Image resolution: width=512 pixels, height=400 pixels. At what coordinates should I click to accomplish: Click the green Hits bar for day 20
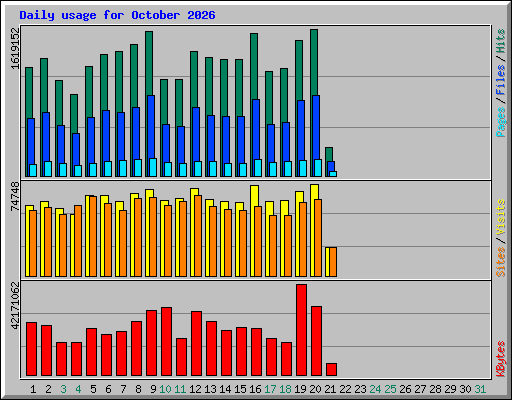click(x=314, y=62)
